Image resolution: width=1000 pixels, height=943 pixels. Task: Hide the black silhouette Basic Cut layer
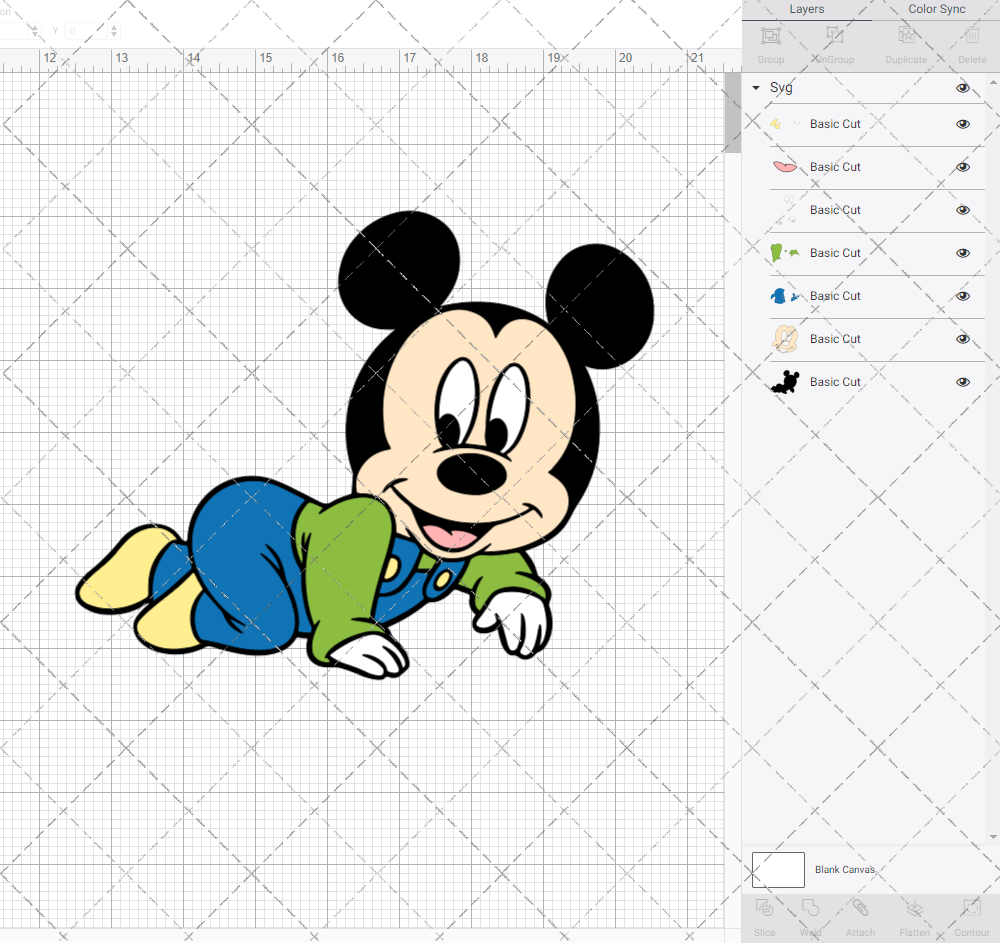click(x=963, y=382)
